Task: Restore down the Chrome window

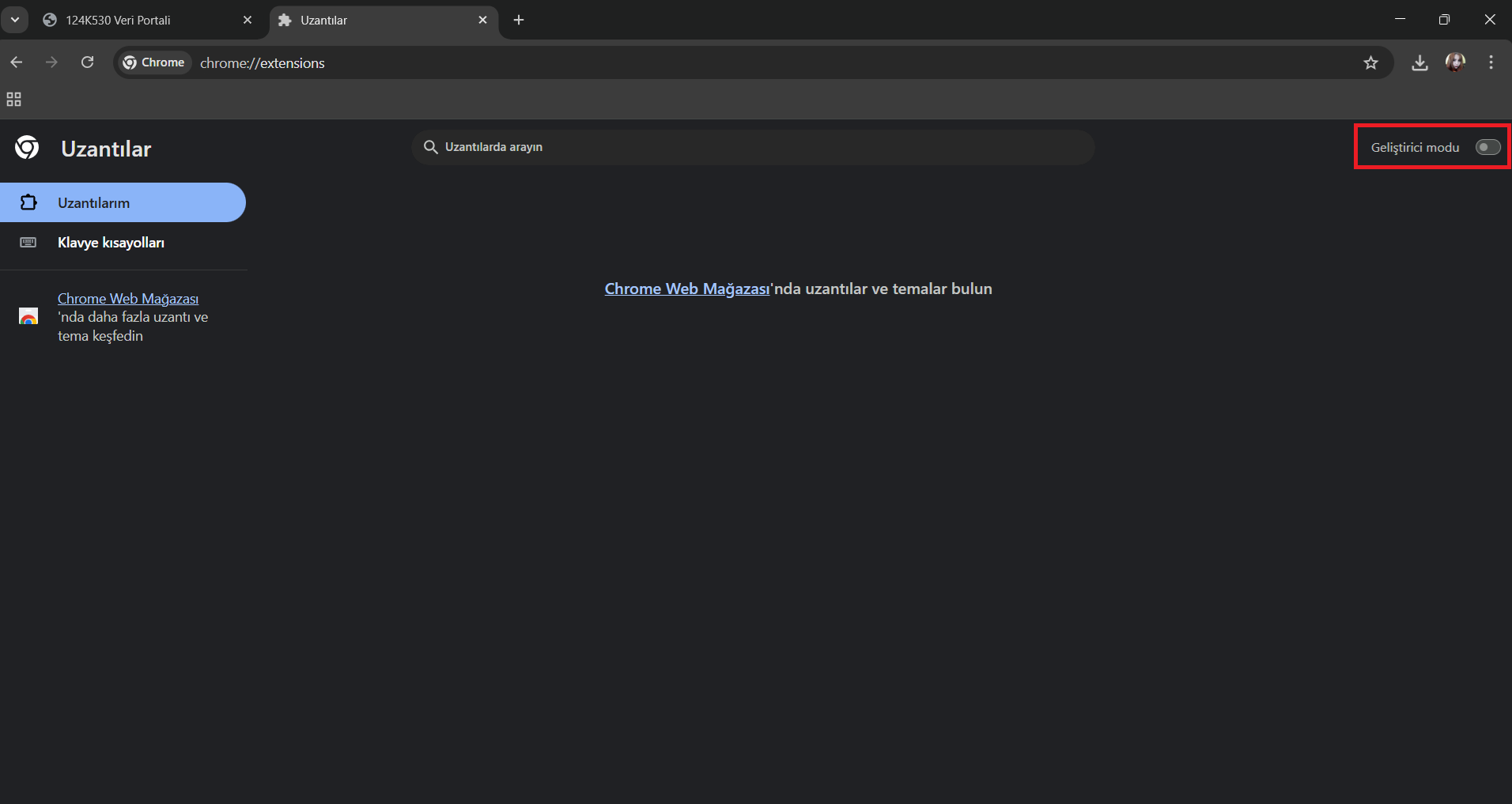Action: pos(1444,19)
